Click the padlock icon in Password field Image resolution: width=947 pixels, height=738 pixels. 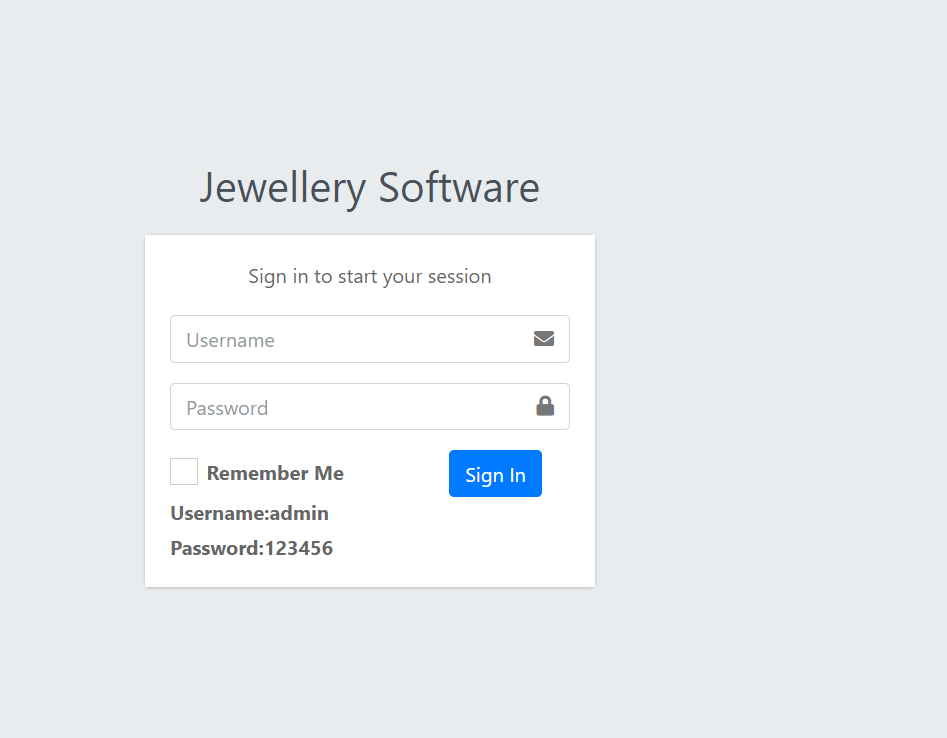click(544, 406)
